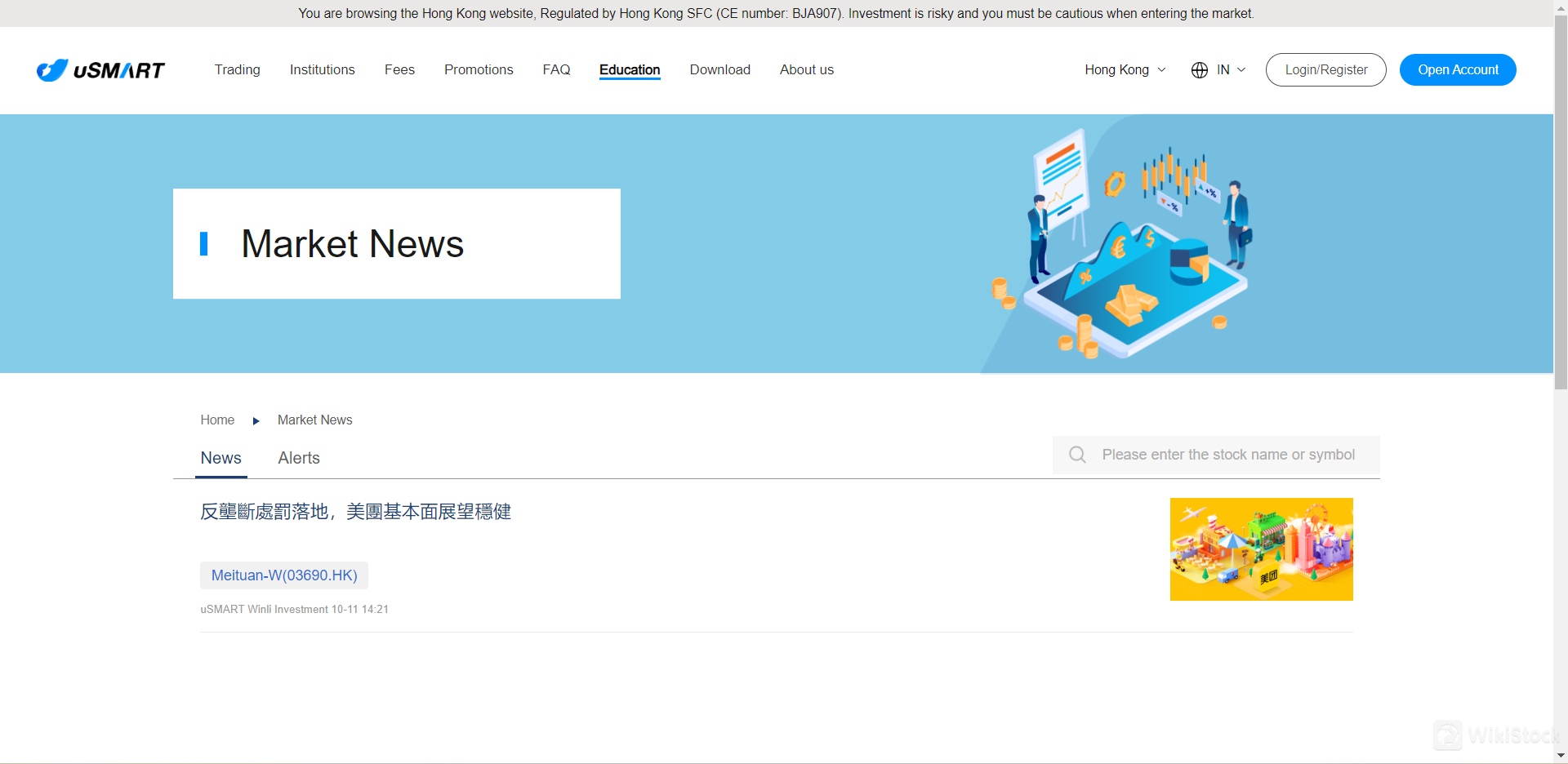The height and width of the screenshot is (764, 1568).
Task: Click the globe language icon
Action: [x=1200, y=70]
